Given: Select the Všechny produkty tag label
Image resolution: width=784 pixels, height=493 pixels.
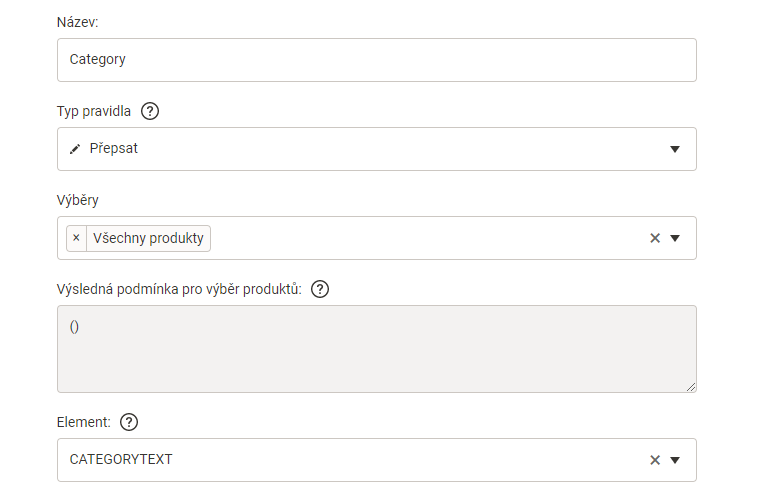Looking at the screenshot, I should point(148,238).
